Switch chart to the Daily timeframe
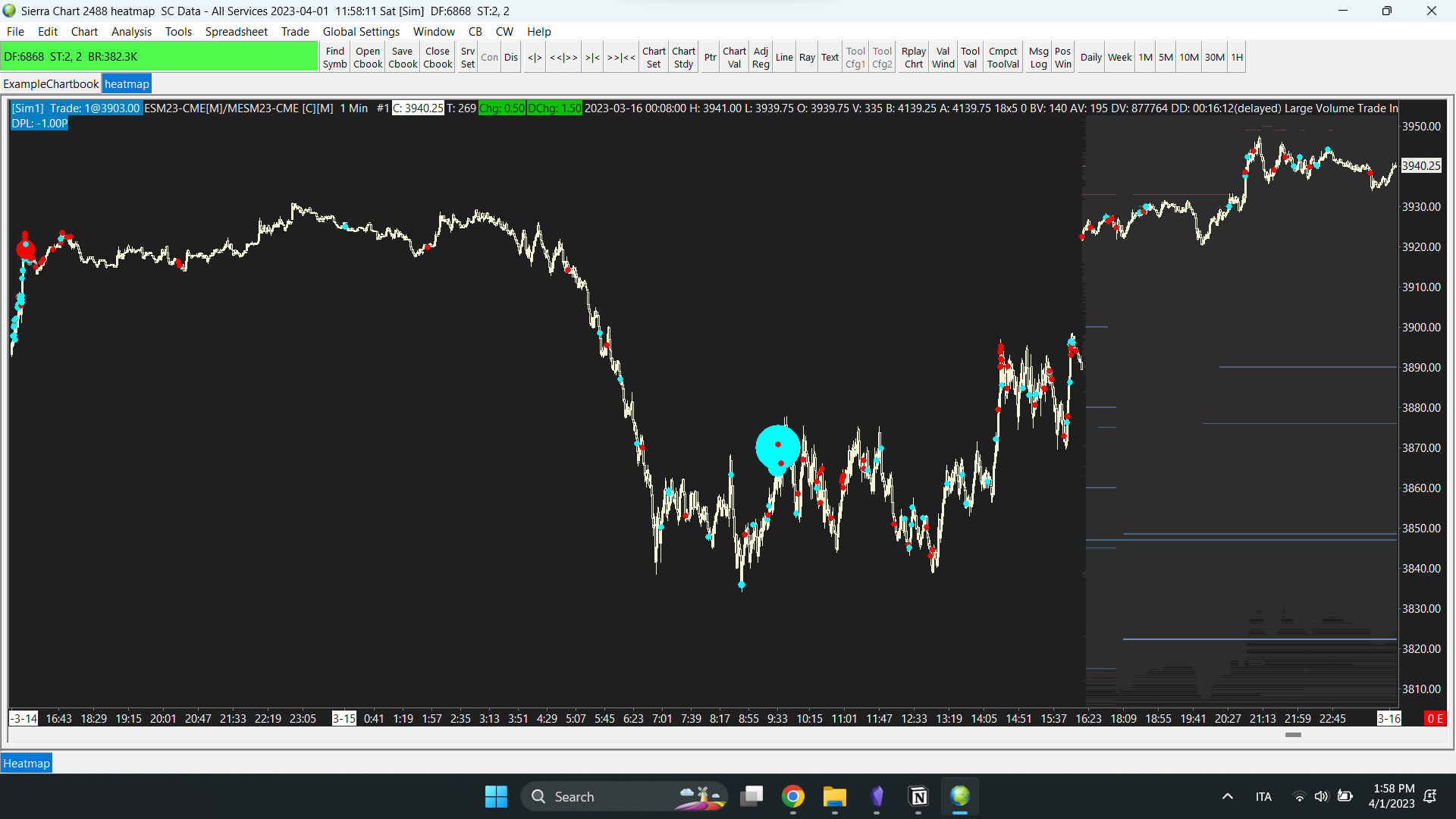Viewport: 1456px width, 819px height. [1090, 58]
